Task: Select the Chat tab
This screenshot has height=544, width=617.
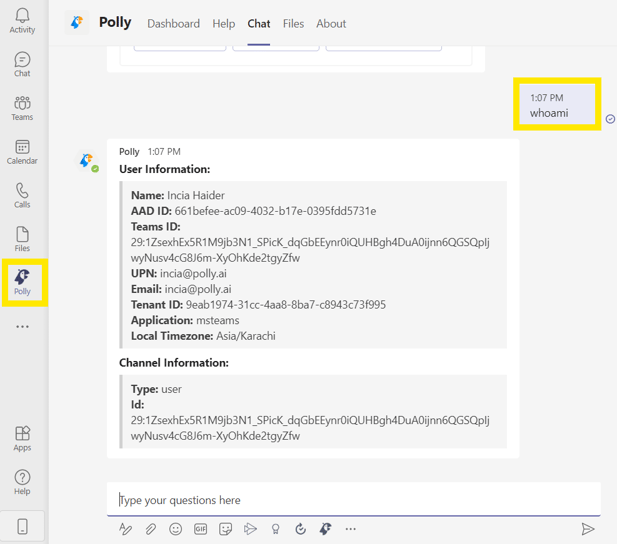Action: point(259,24)
